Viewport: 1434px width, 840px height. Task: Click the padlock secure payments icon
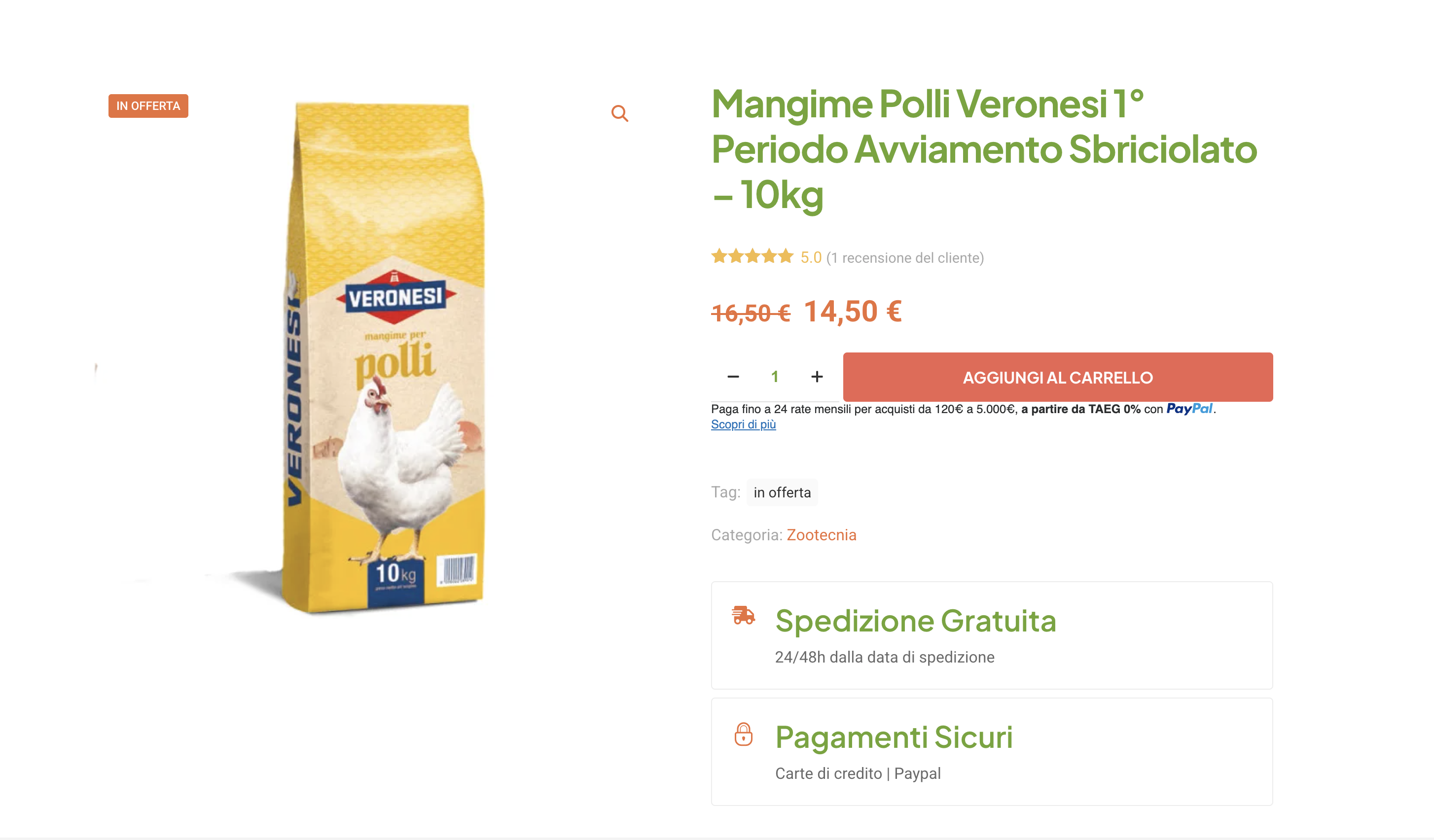coord(743,734)
